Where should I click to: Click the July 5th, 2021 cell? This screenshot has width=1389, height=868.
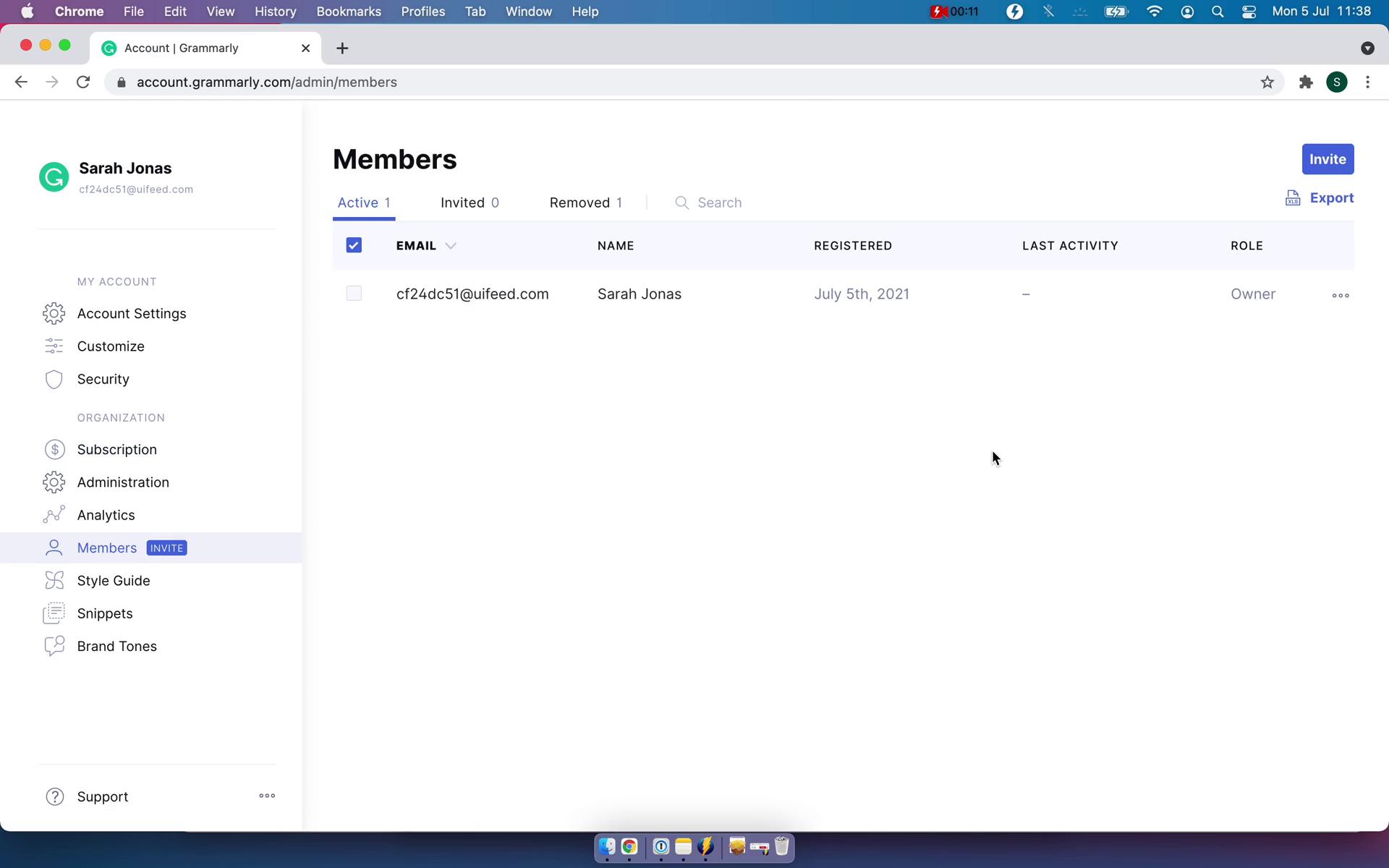tap(862, 294)
